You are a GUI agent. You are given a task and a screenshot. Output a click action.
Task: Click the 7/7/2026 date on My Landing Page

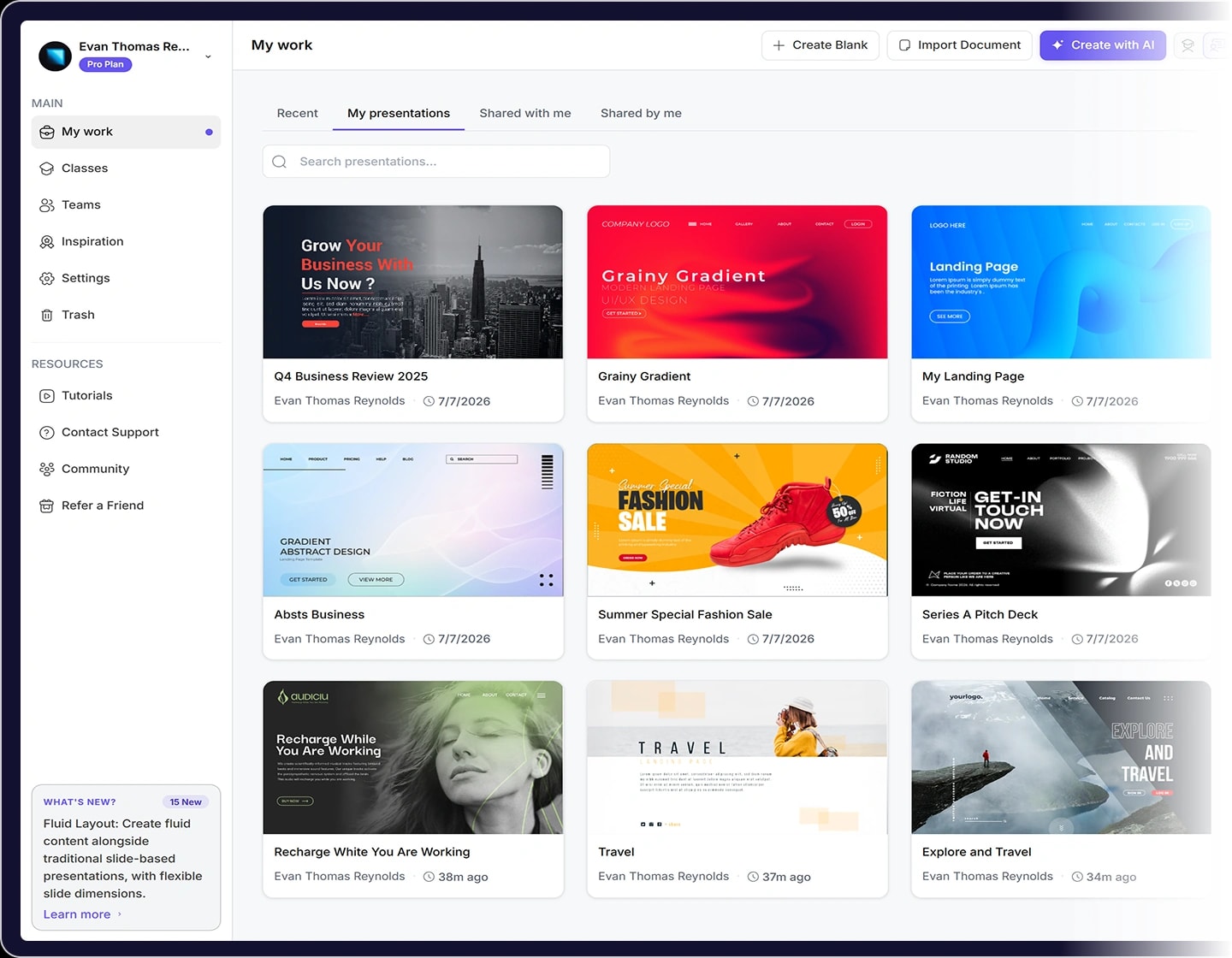(x=1112, y=401)
